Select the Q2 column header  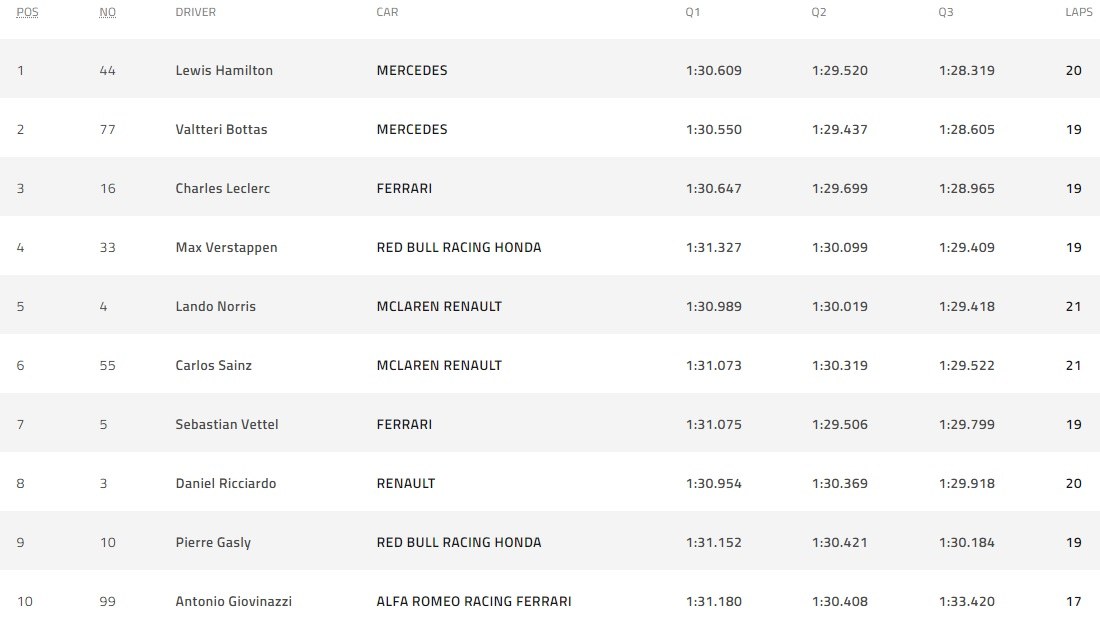819,12
